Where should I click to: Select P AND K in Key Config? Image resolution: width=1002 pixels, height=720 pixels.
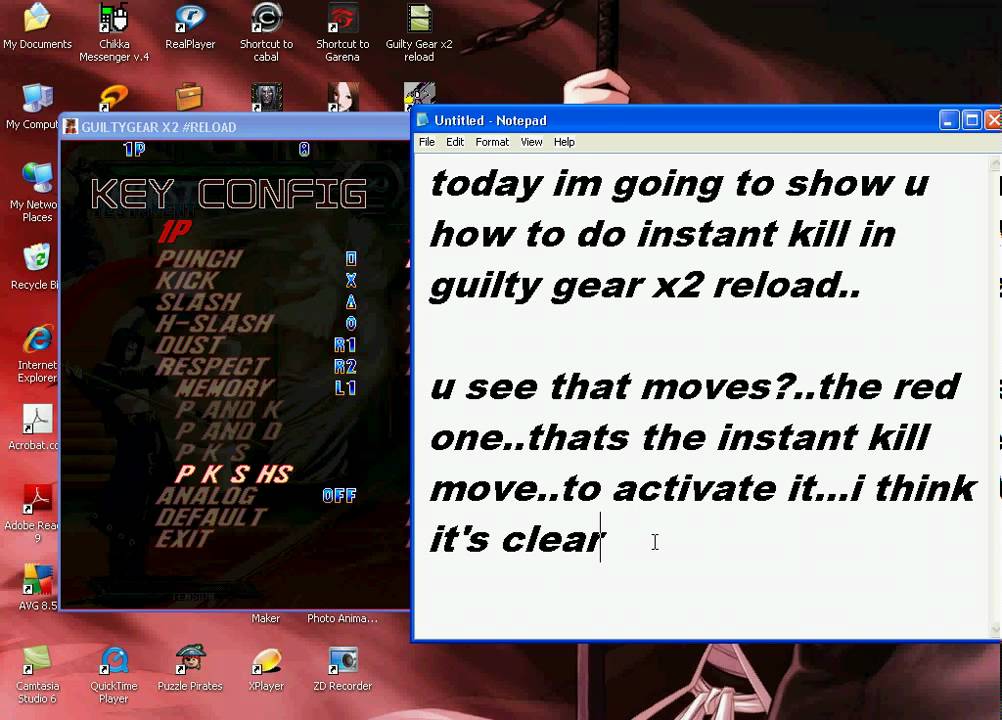pos(229,410)
